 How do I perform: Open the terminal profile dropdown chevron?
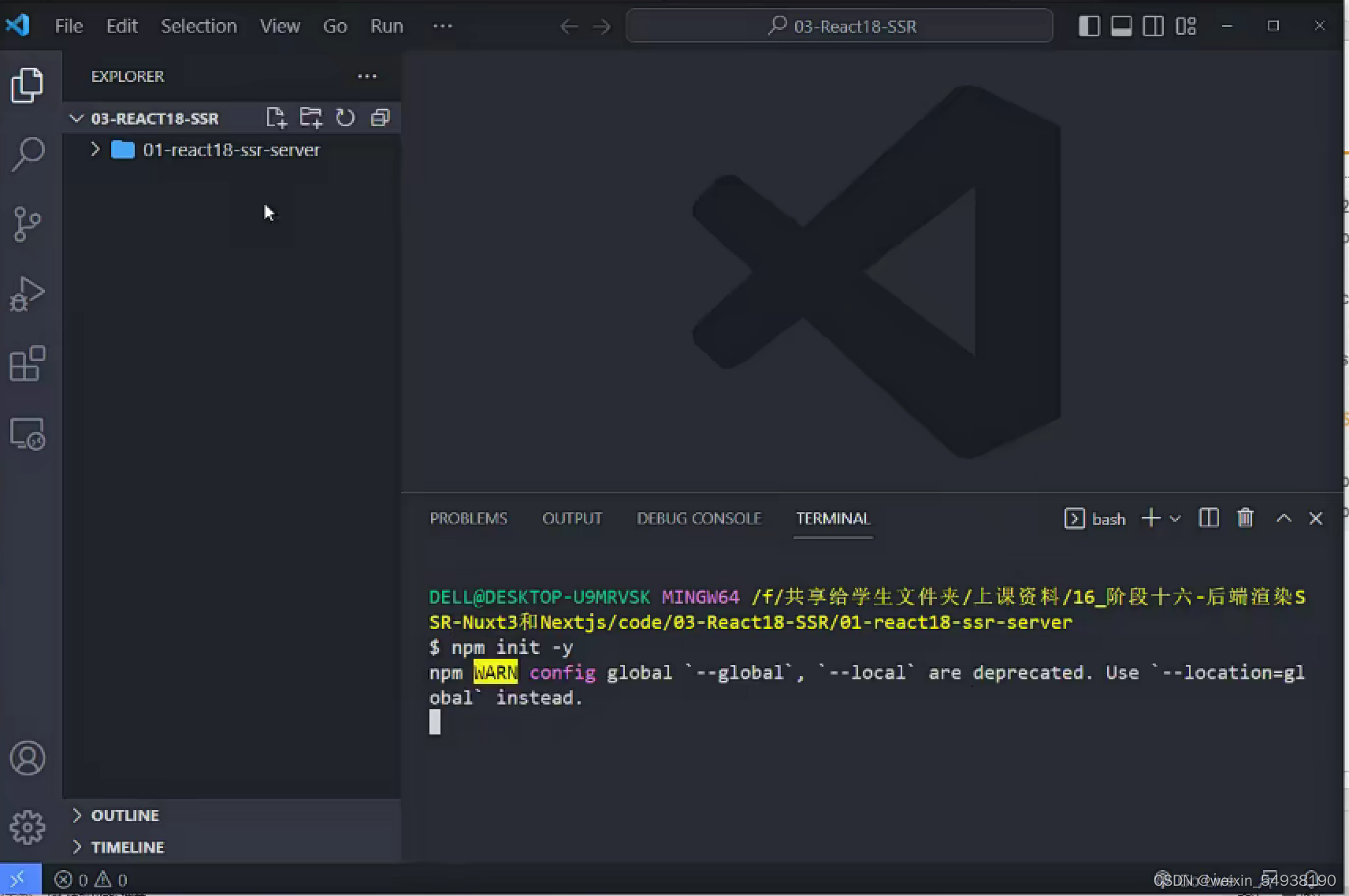pyautogui.click(x=1175, y=518)
